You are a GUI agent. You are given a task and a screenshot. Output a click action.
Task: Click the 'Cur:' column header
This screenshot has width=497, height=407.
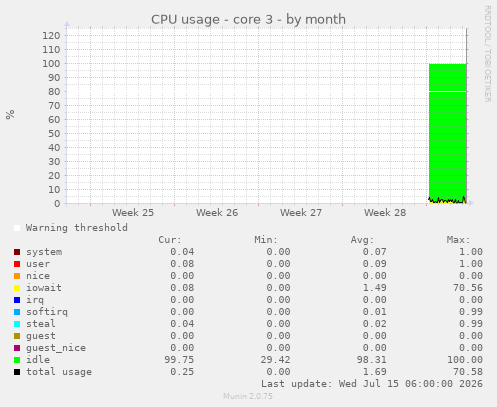pyautogui.click(x=170, y=240)
